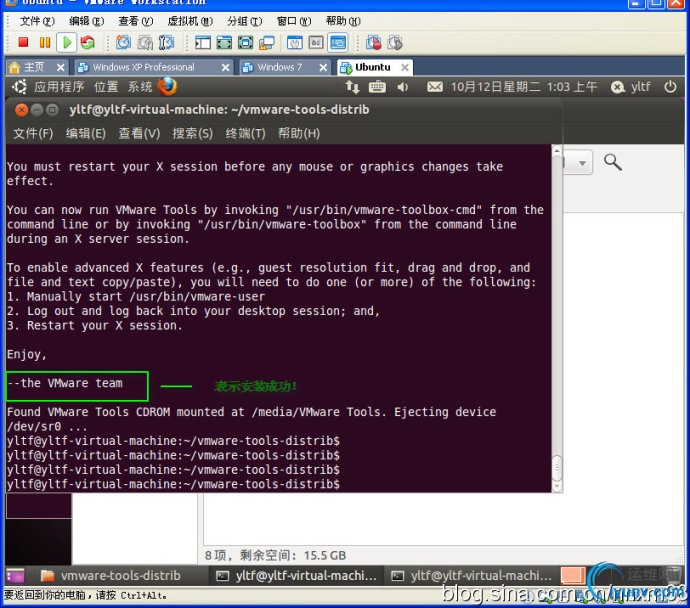Open the Ubuntu 位置 menu
Screen dimensions: 690x608
click(106, 87)
